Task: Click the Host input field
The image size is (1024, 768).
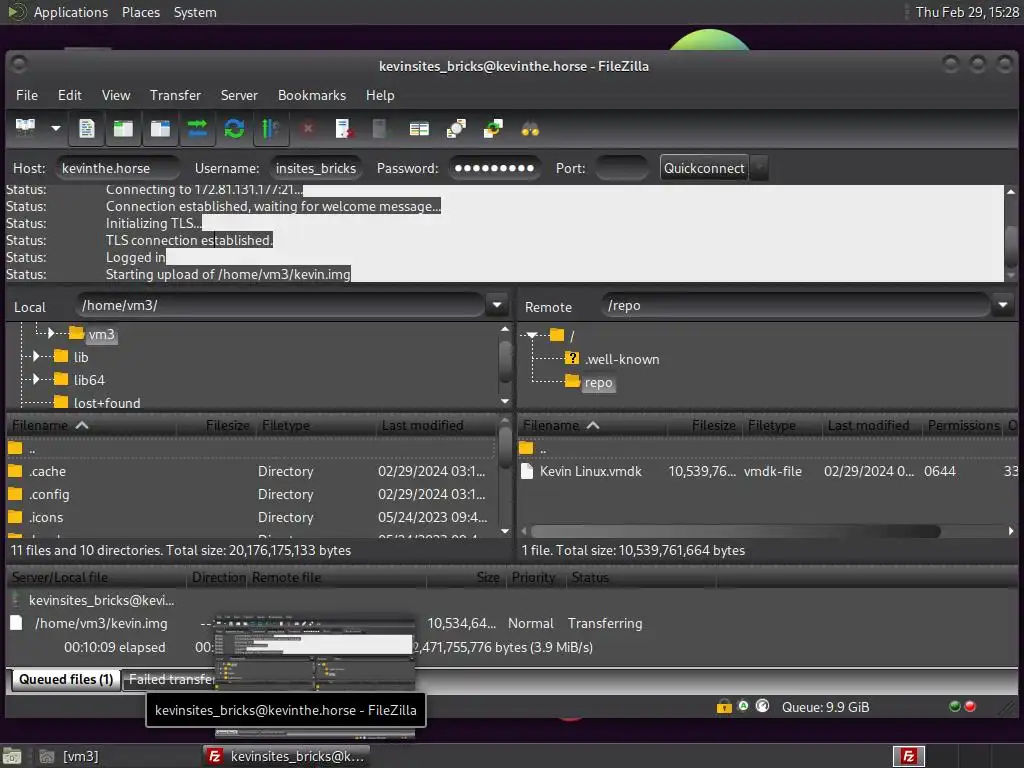Action: tap(118, 168)
